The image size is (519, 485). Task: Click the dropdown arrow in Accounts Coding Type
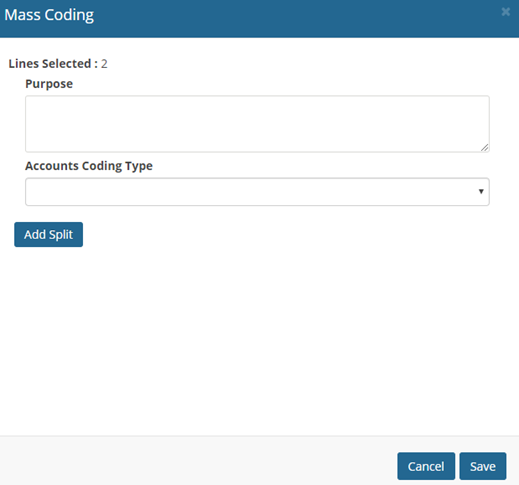[x=481, y=191]
